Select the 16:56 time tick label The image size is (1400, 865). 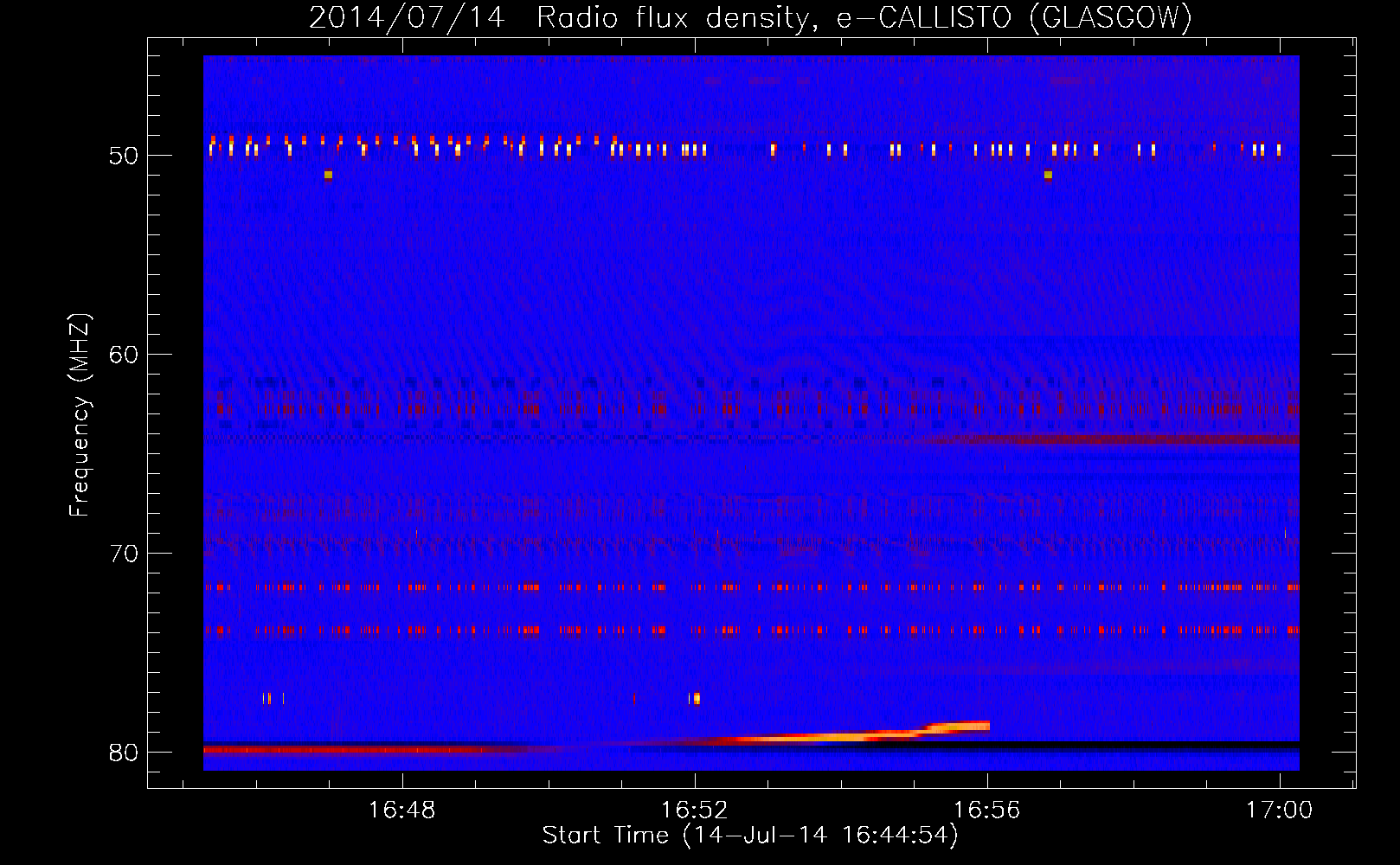point(987,811)
